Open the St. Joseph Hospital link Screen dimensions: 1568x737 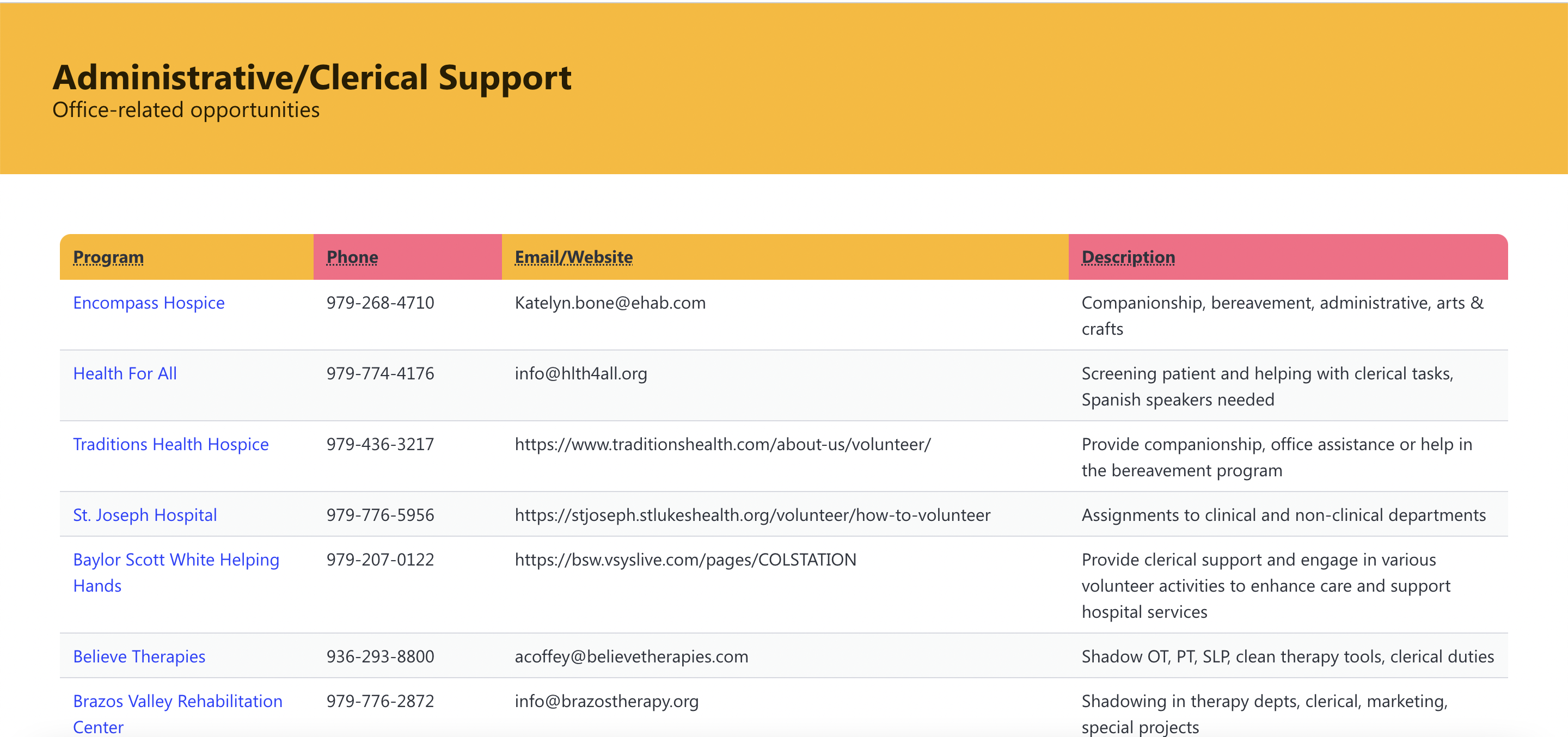pos(145,515)
